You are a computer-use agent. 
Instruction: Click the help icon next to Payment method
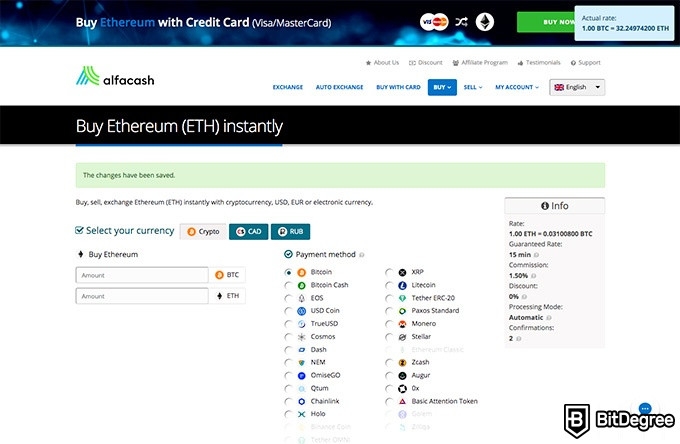[x=362, y=255]
